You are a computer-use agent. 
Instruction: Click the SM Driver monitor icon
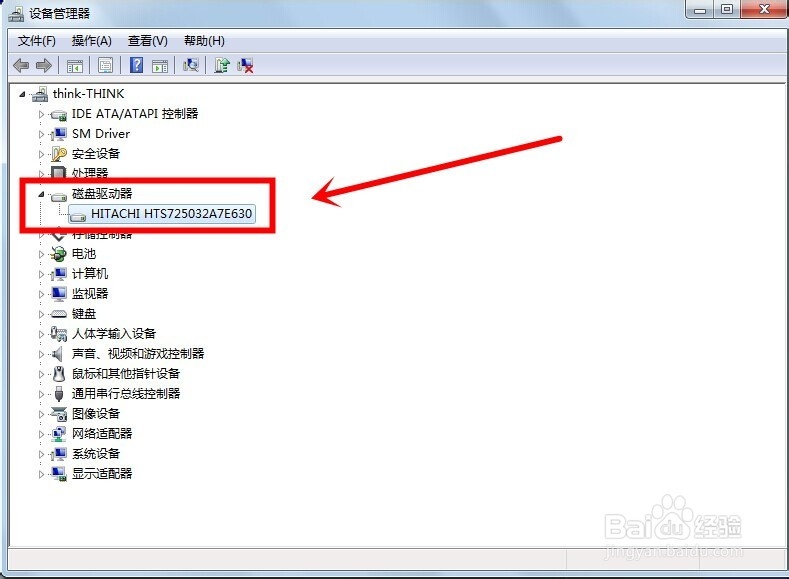tap(59, 134)
